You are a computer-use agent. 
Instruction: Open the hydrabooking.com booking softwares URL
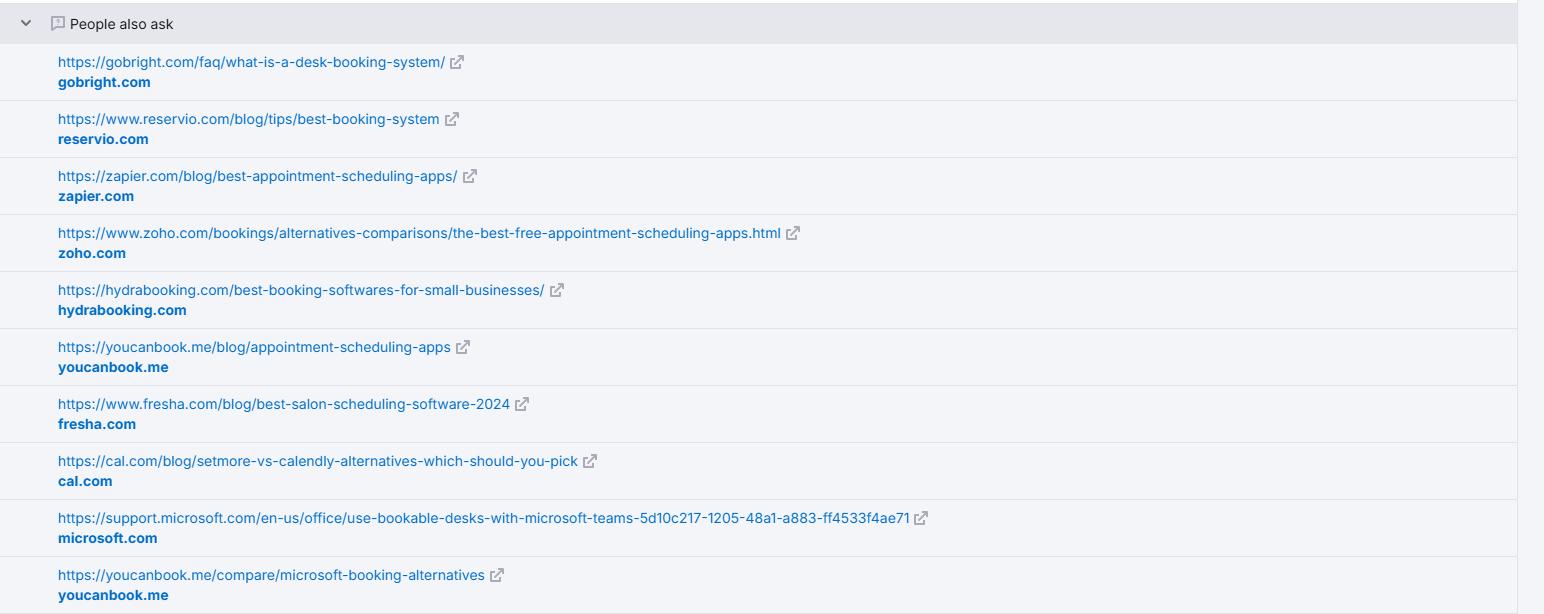point(301,290)
